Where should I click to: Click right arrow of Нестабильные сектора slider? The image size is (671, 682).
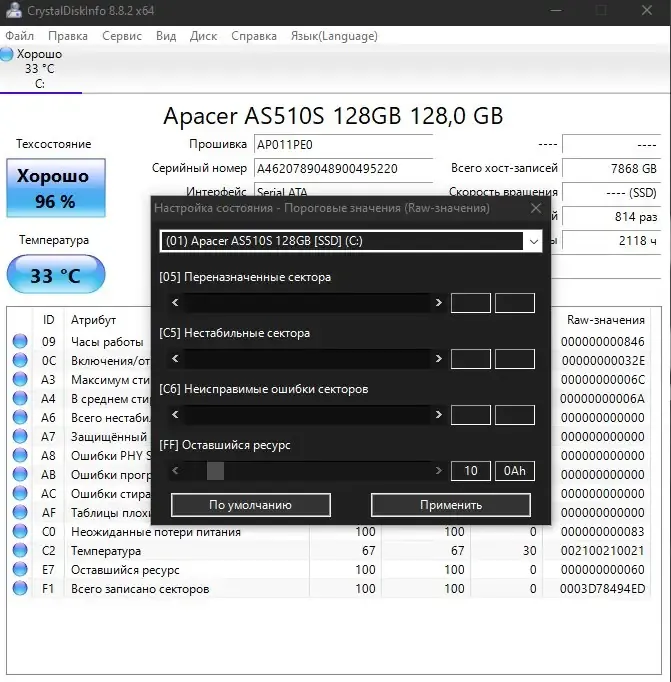(439, 358)
